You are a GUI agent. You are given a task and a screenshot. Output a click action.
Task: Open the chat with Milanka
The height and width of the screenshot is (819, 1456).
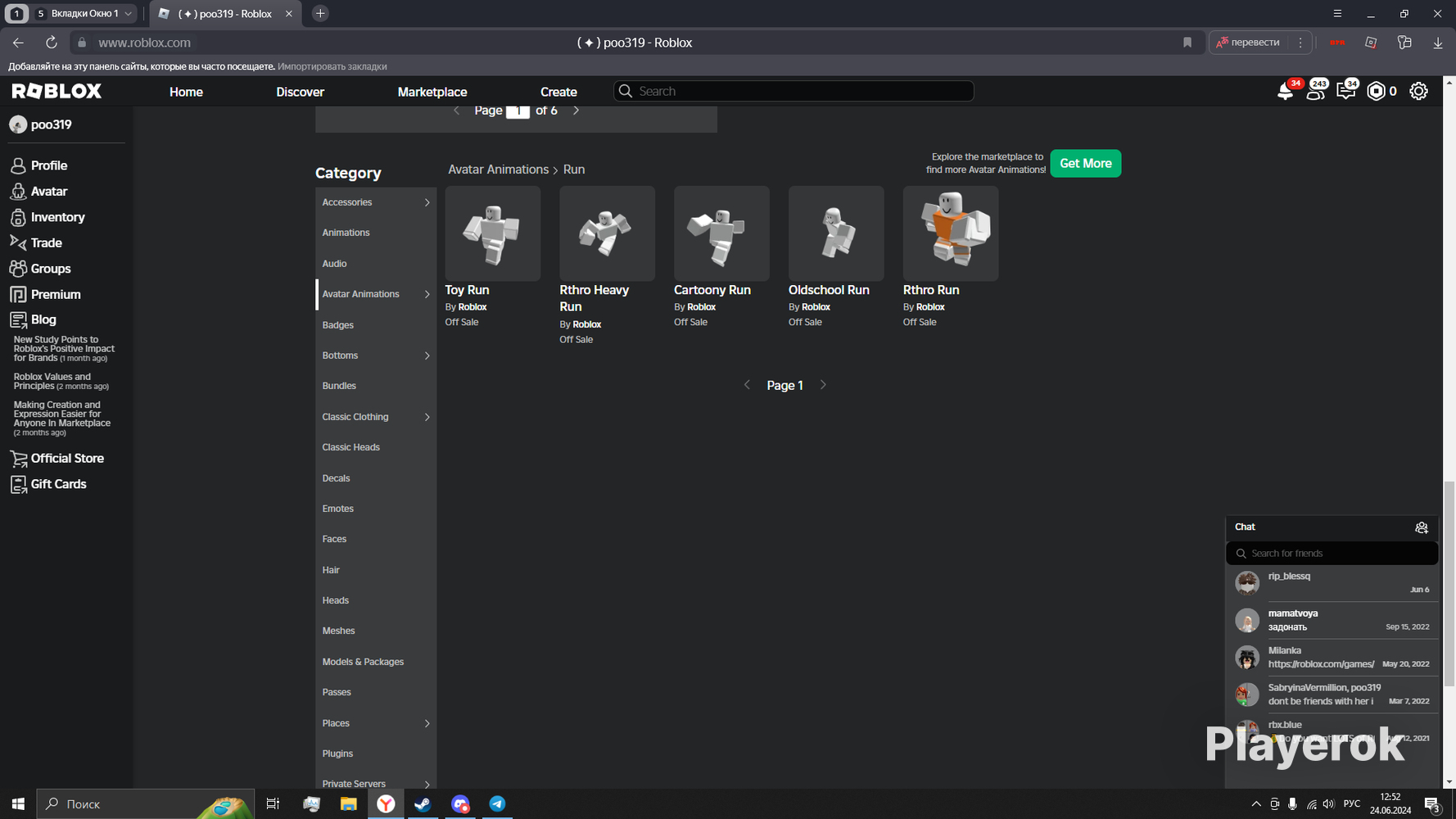[x=1332, y=657]
